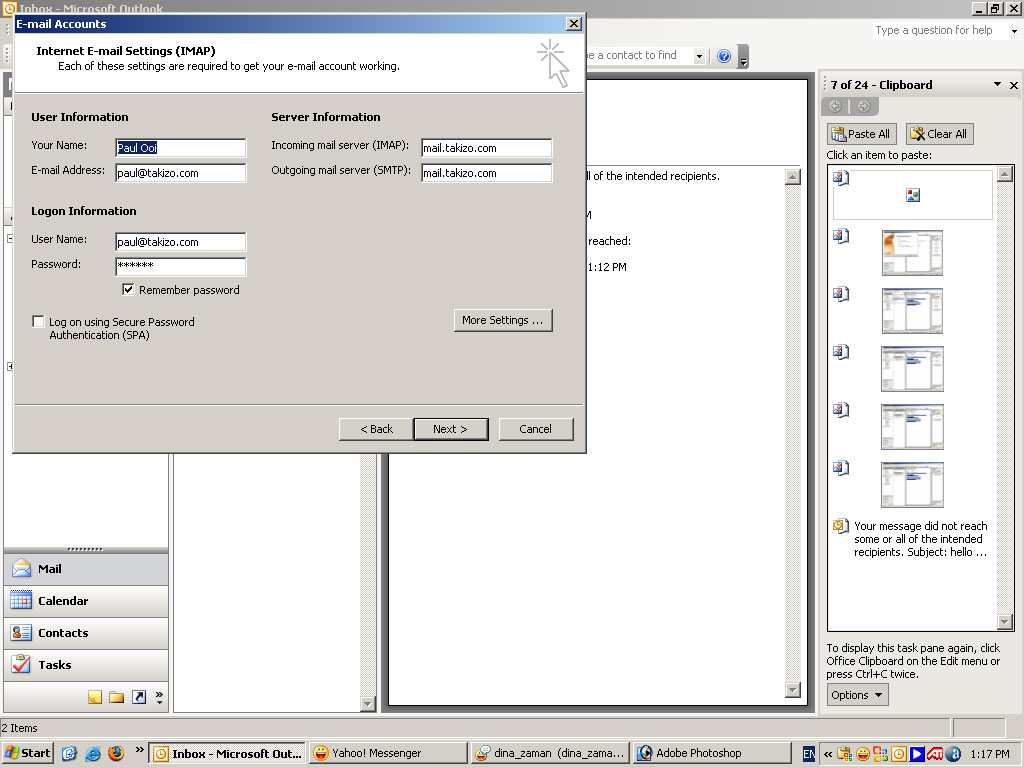Click the Back button in E-mail Accounts
The image size is (1024, 768).
pos(376,429)
